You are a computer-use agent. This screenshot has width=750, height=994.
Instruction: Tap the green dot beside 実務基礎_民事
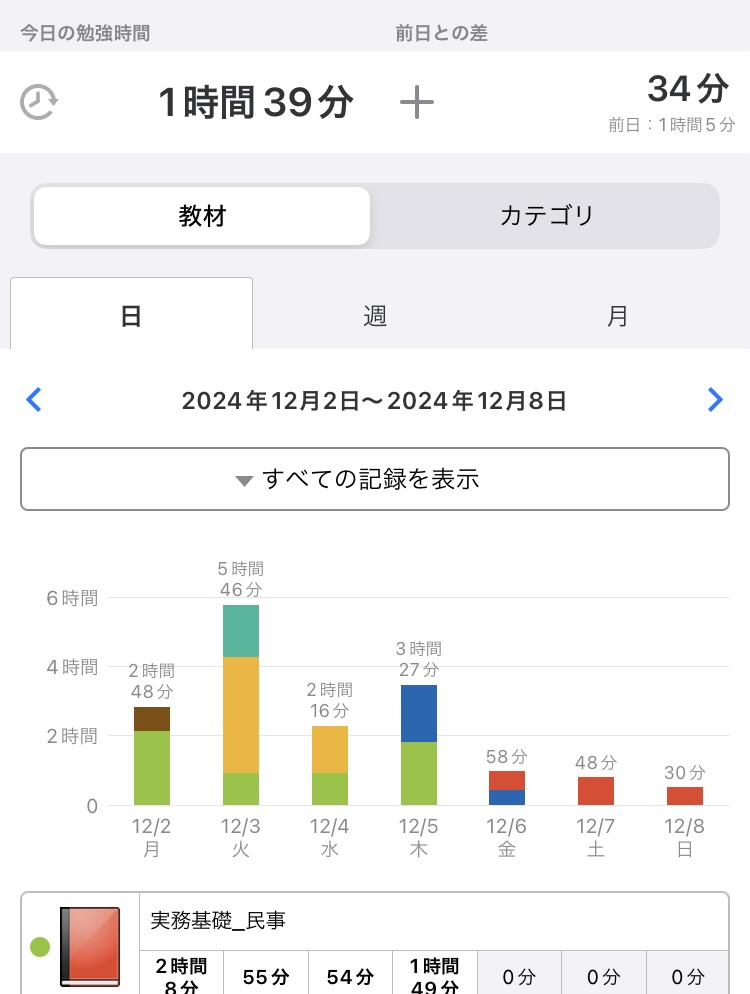40,946
